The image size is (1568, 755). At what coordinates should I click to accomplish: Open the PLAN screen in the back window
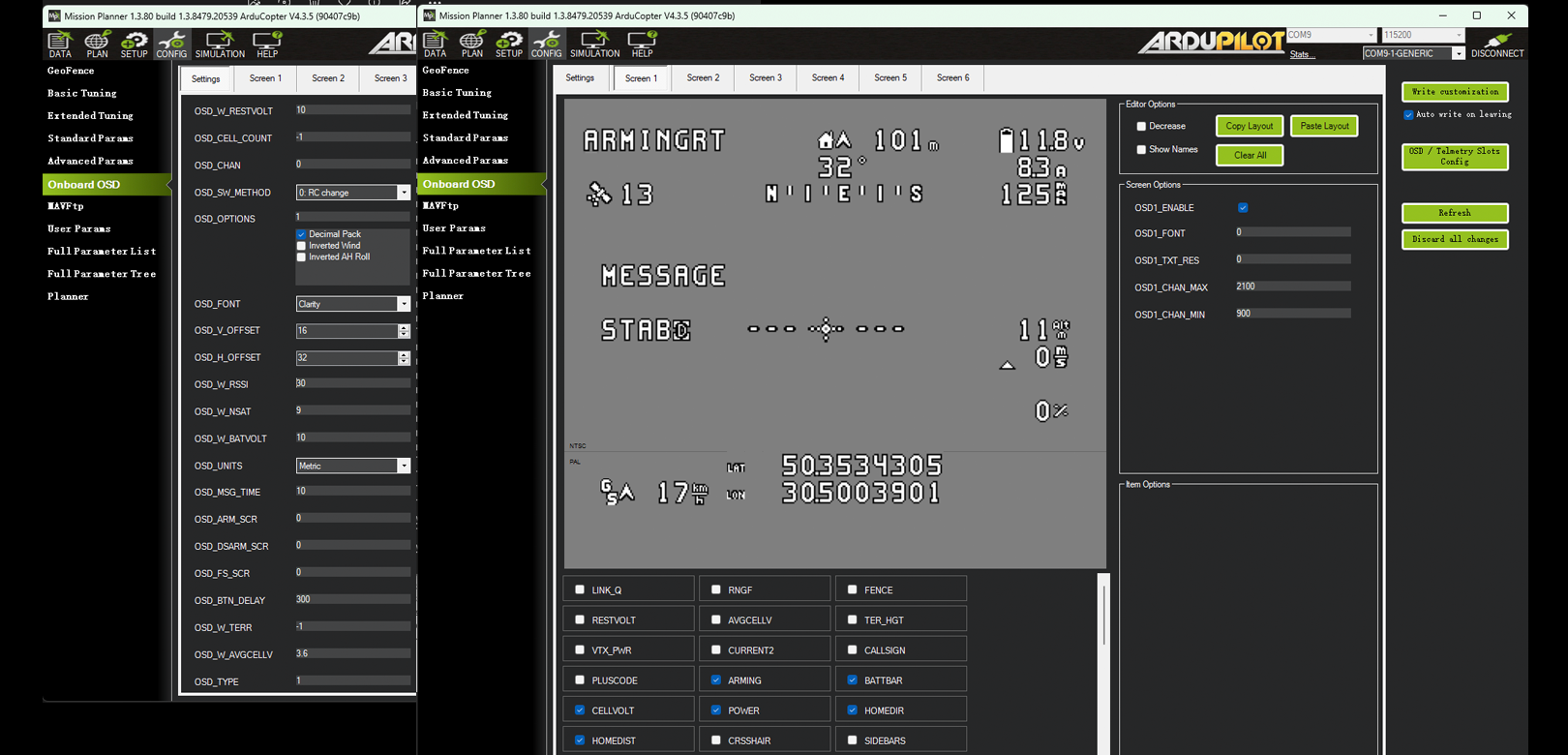coord(97,45)
